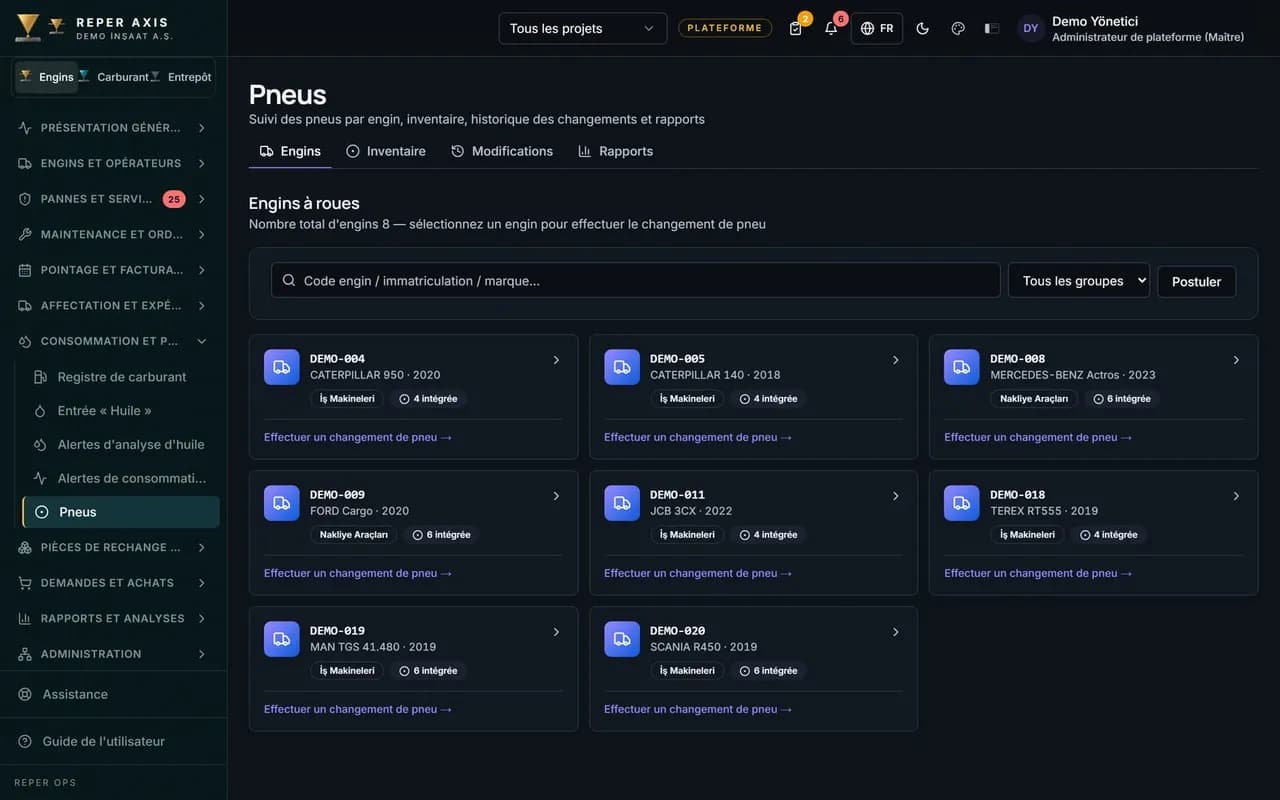
Task: Expand Maintenance et ordres section
Action: click(113, 234)
